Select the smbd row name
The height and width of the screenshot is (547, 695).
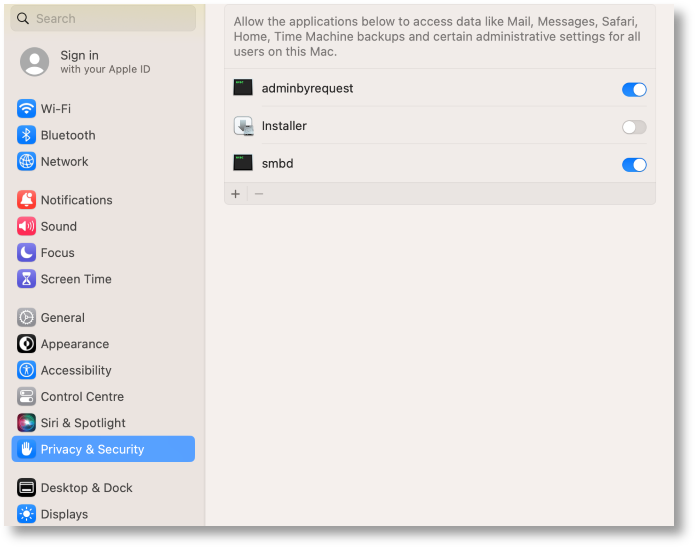(x=277, y=163)
